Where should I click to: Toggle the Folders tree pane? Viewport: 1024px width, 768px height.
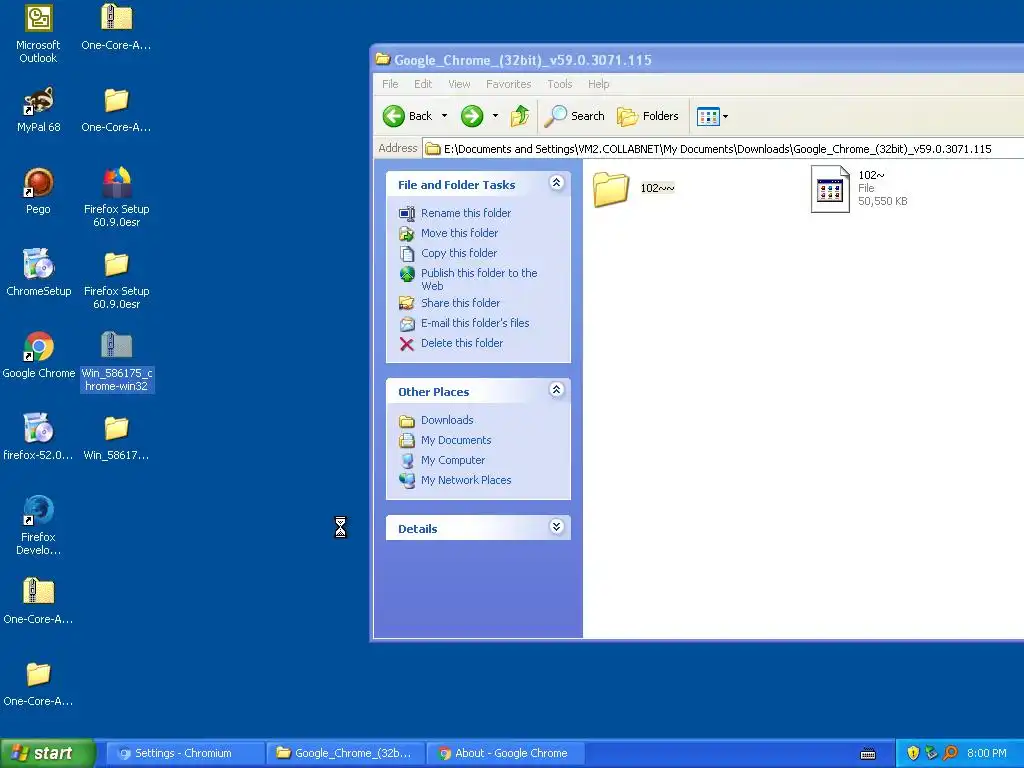pyautogui.click(x=648, y=116)
